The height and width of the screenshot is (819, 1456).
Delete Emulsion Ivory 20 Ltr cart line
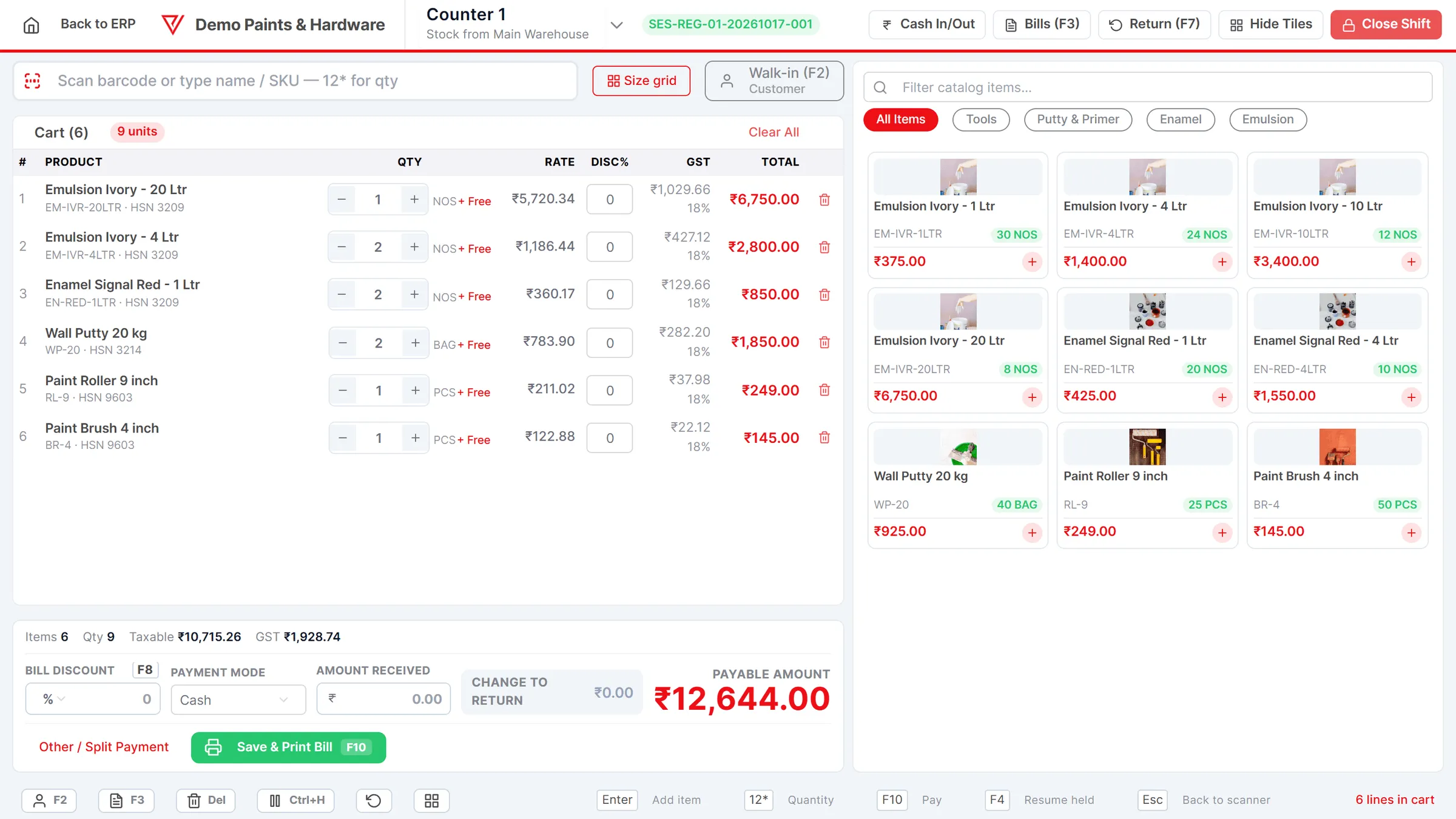click(824, 200)
